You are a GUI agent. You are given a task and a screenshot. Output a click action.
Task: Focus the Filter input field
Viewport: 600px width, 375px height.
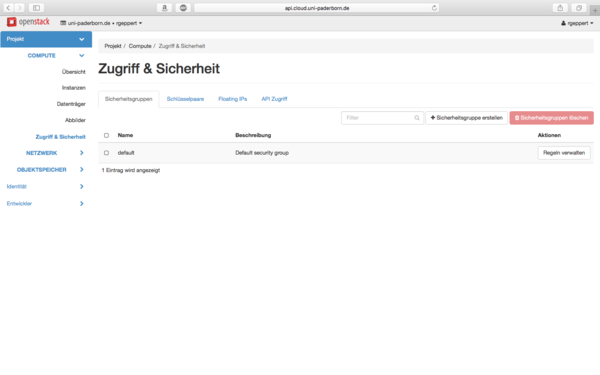tap(382, 118)
